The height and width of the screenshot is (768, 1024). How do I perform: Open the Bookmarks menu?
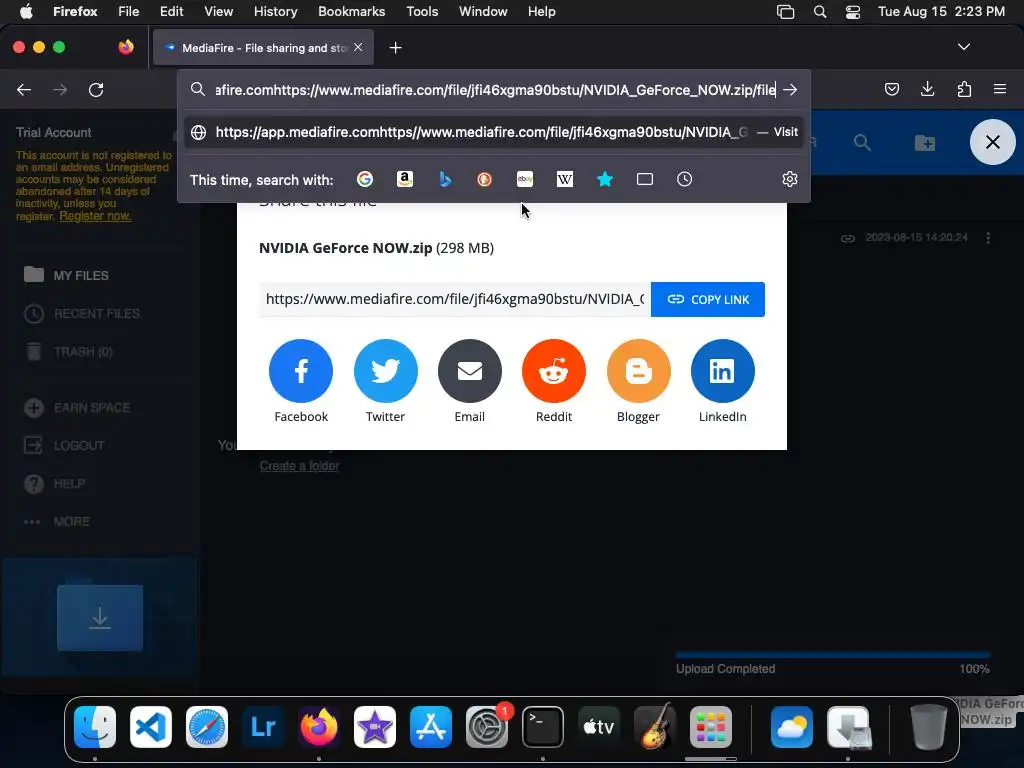point(351,12)
